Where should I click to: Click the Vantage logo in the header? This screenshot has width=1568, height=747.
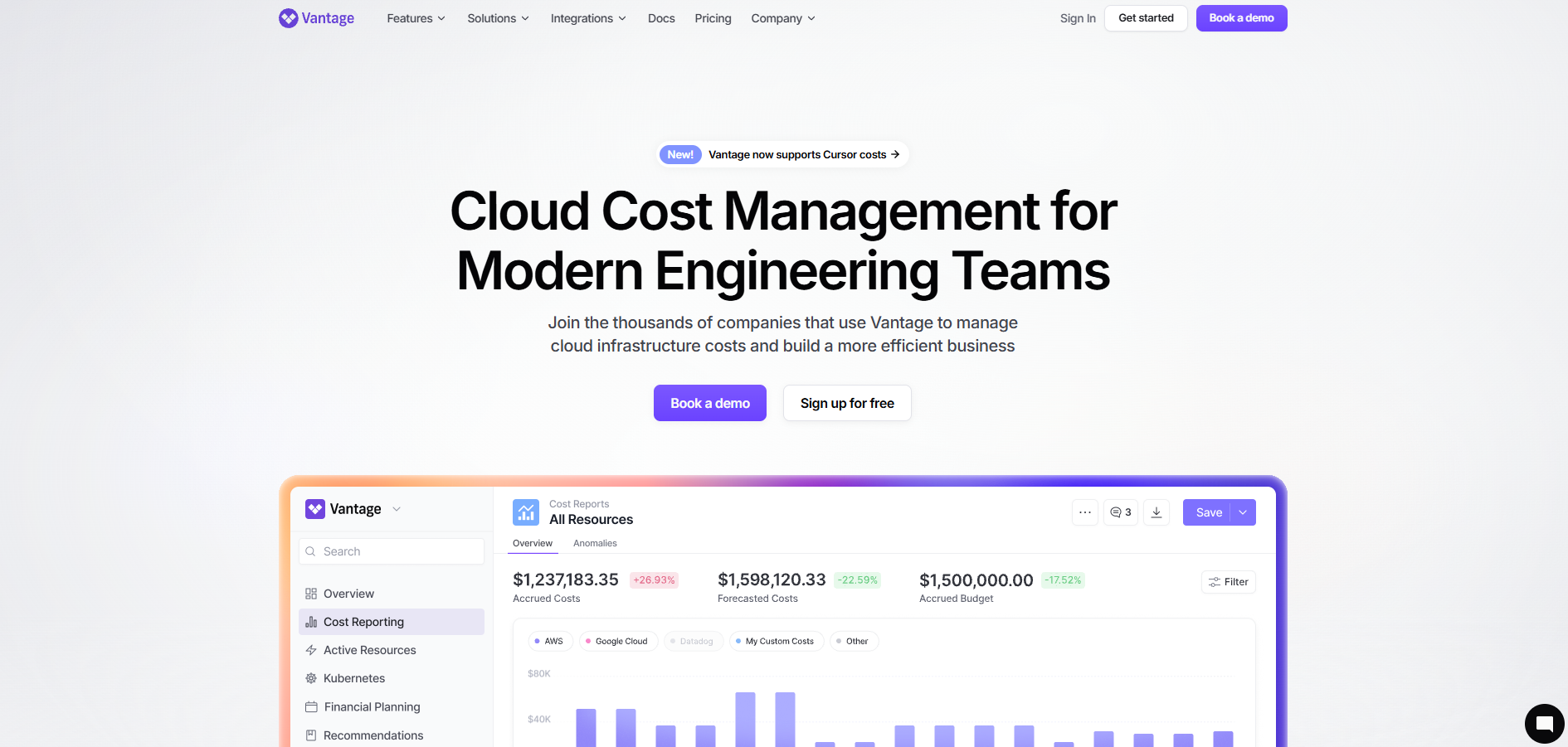316,18
